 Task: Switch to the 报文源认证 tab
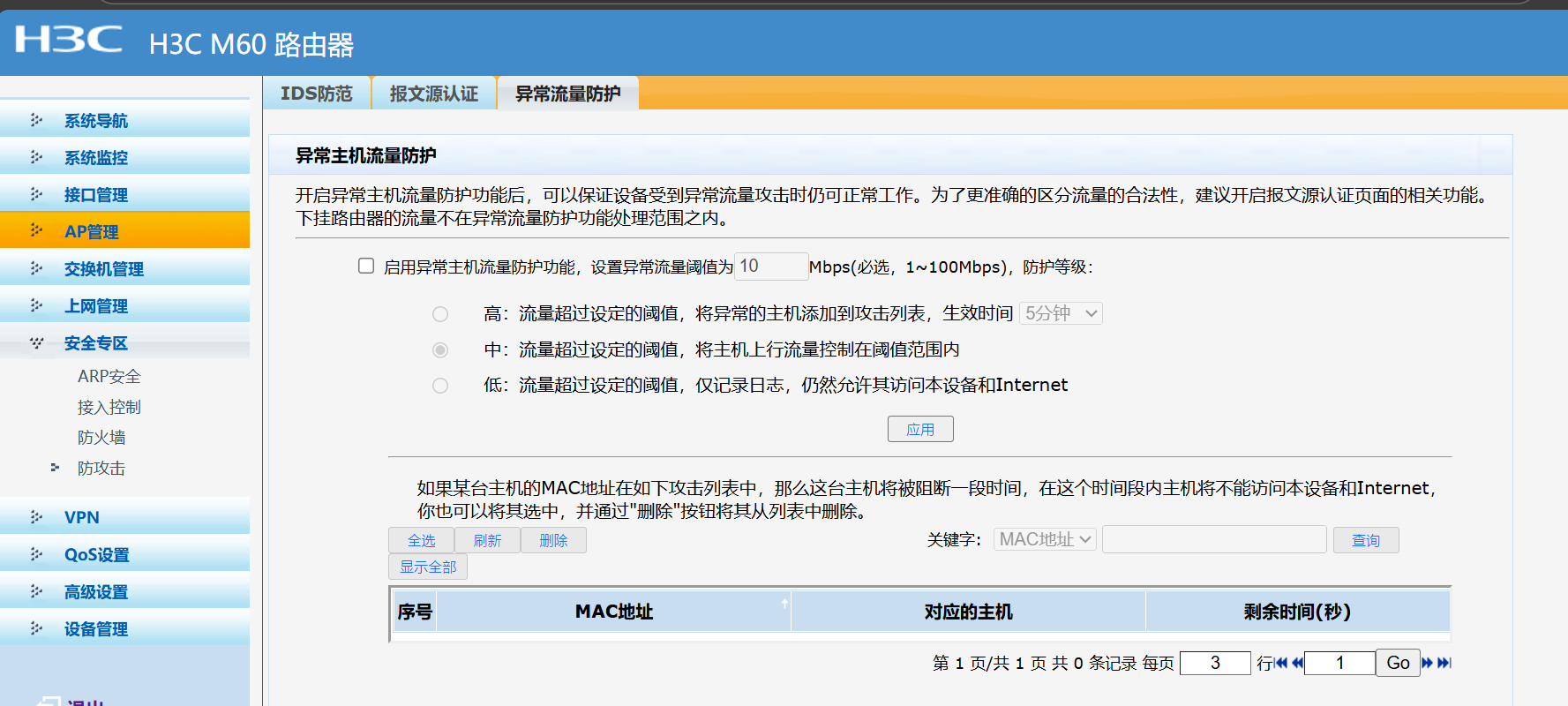pyautogui.click(x=433, y=94)
